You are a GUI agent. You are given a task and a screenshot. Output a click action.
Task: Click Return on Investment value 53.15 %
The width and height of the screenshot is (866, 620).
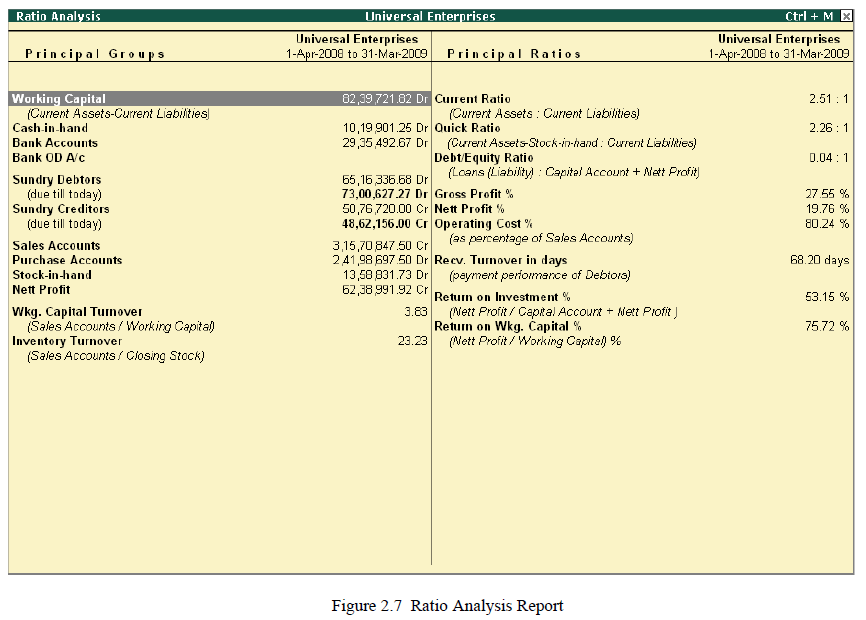(x=827, y=297)
